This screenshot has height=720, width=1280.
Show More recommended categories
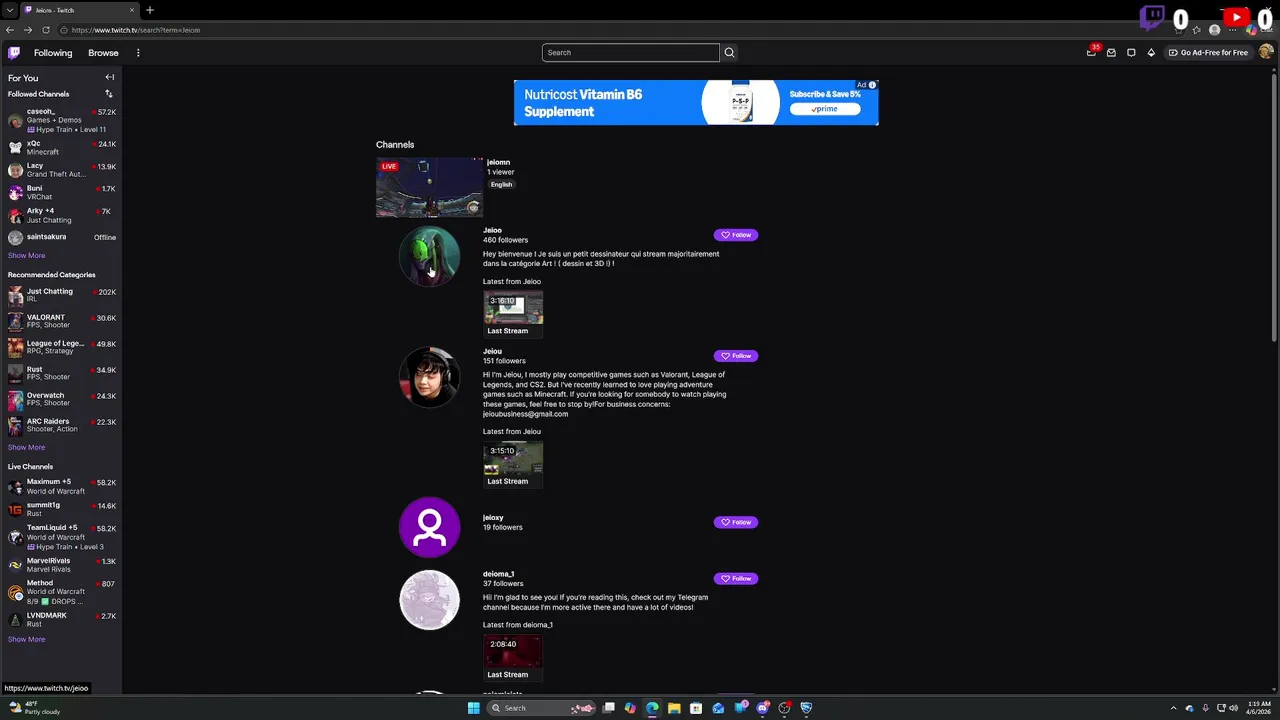pos(26,447)
